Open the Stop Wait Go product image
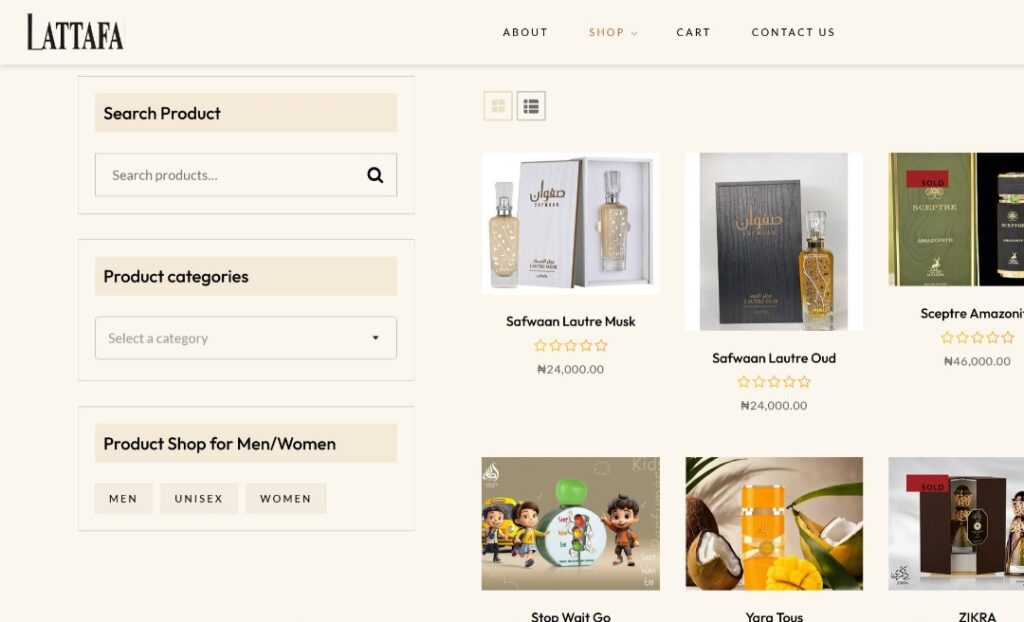This screenshot has height=622, width=1024. click(x=571, y=523)
